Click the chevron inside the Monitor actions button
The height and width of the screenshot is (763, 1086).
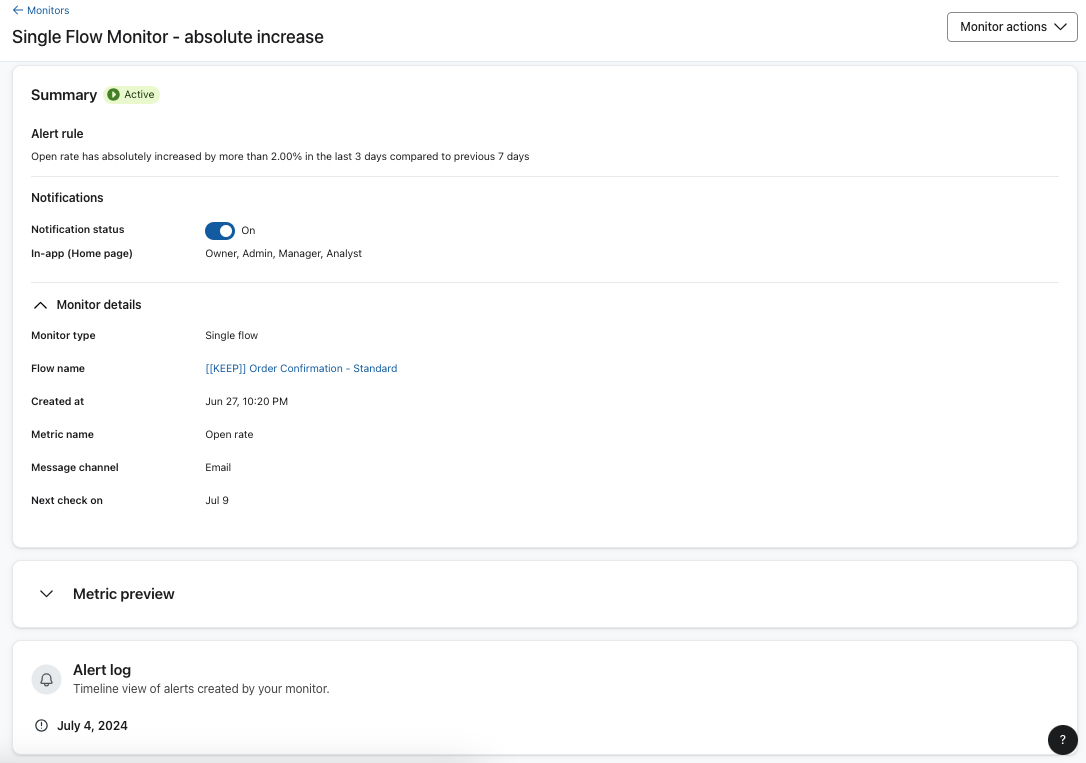1060,27
